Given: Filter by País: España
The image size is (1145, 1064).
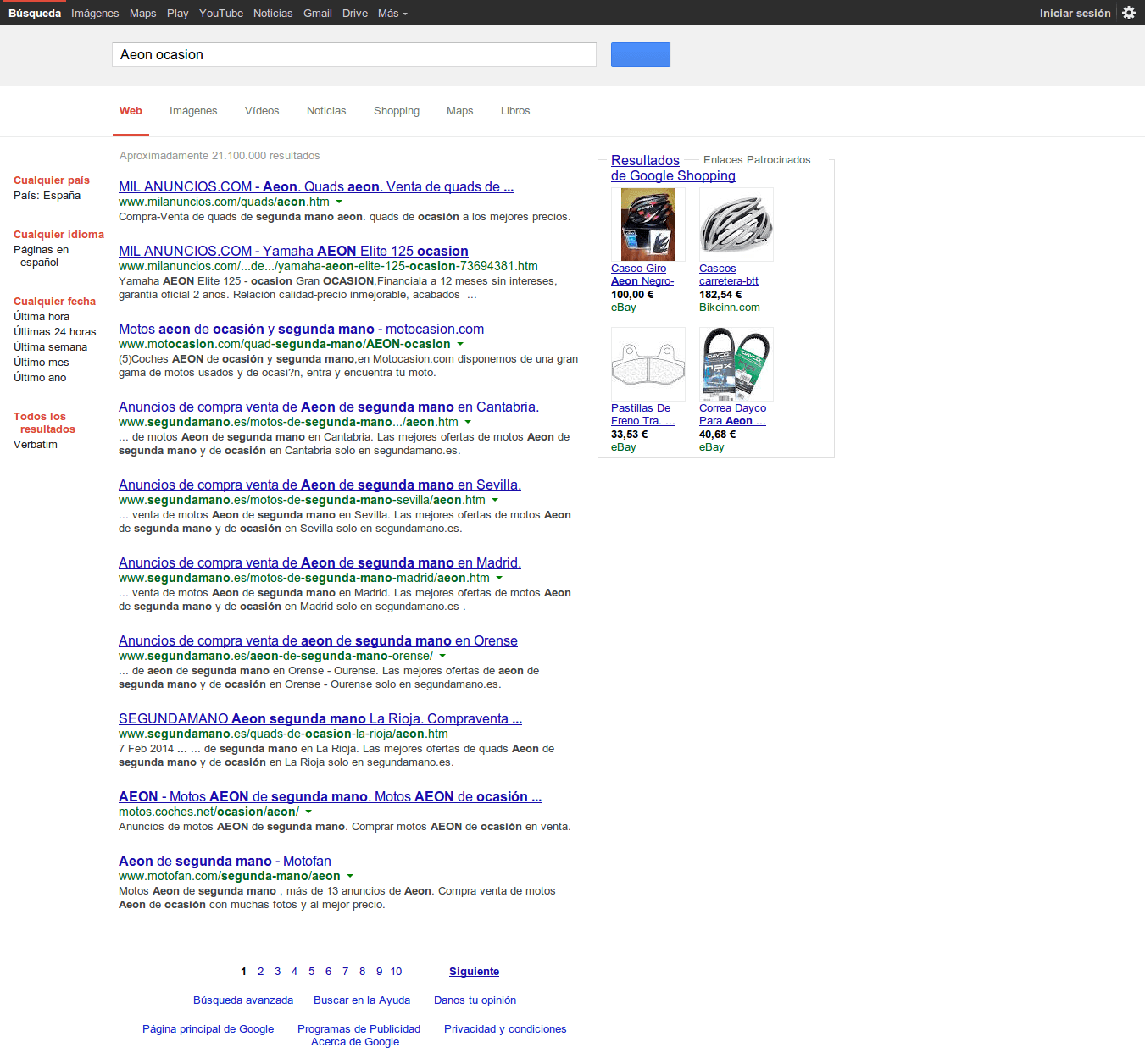Looking at the screenshot, I should (x=47, y=196).
